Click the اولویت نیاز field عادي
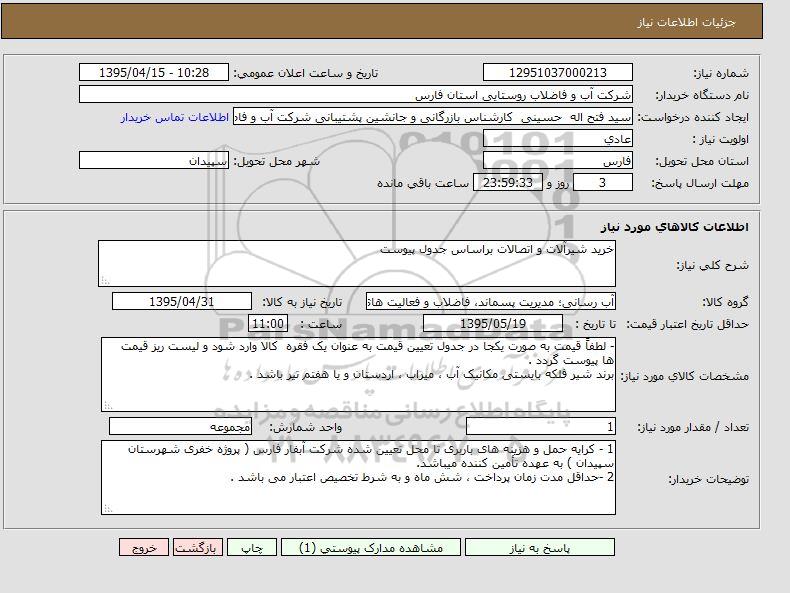 click(558, 139)
